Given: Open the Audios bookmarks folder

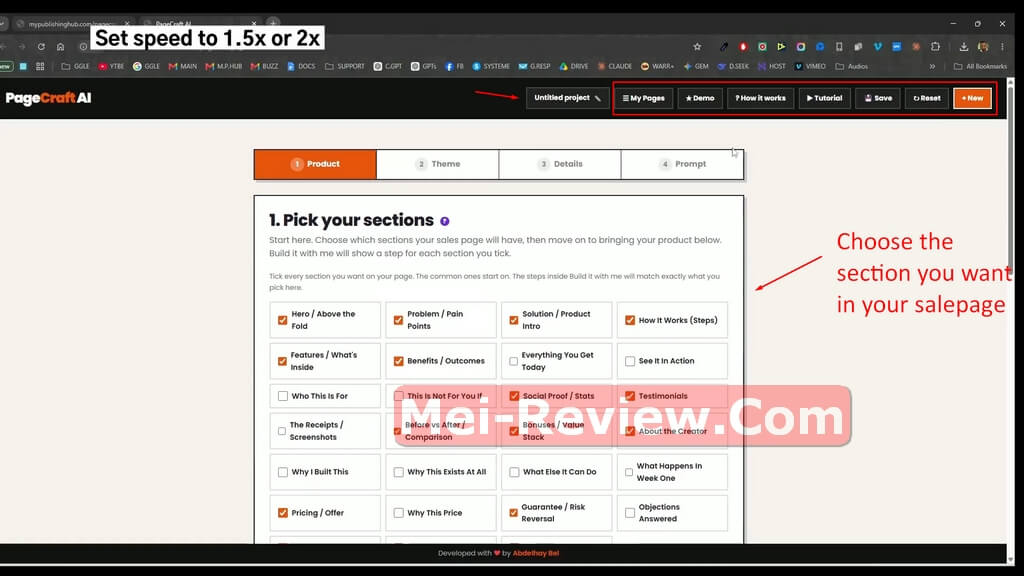Looking at the screenshot, I should click(x=852, y=66).
